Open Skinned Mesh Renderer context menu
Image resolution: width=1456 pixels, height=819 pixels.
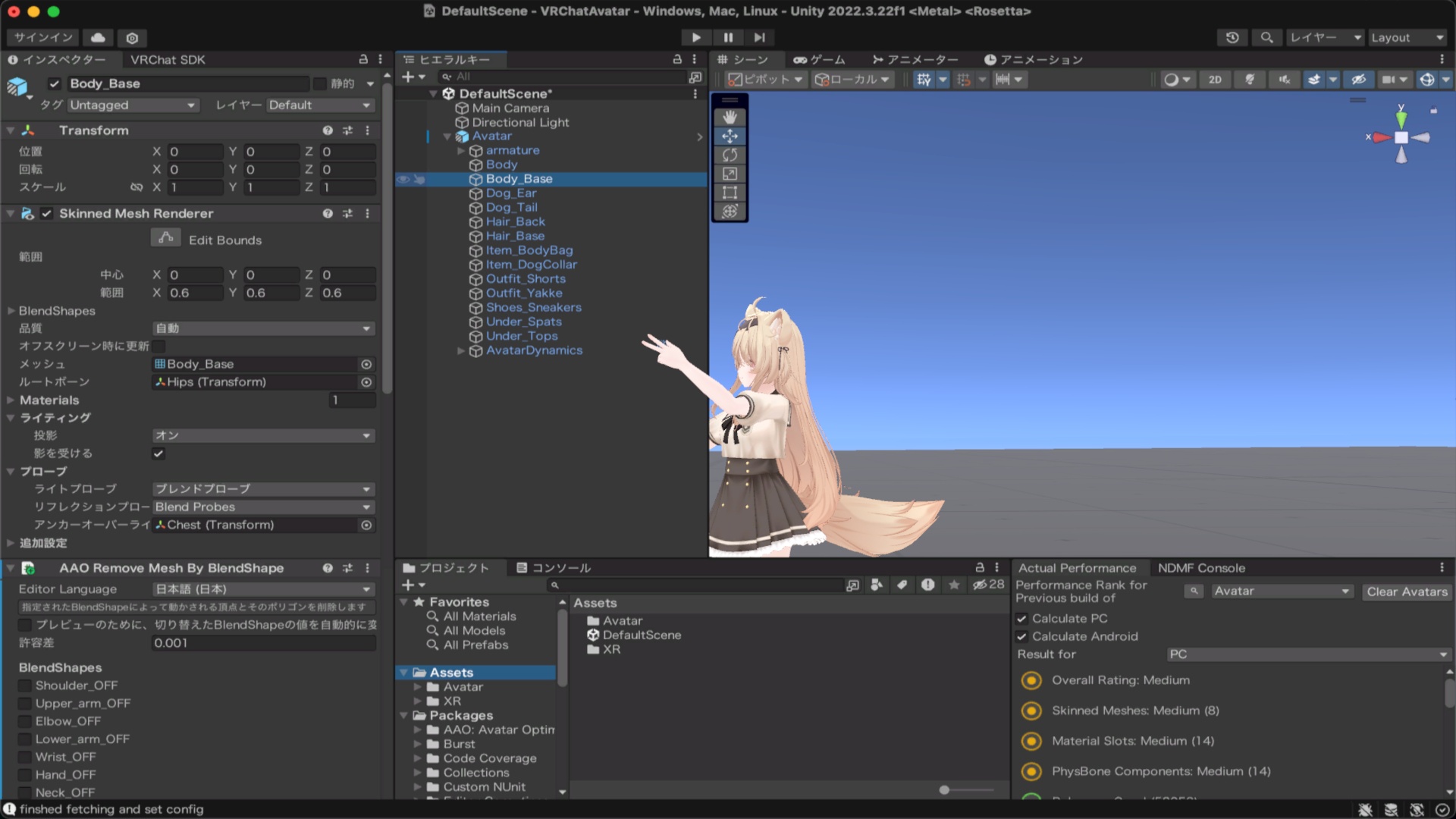(x=368, y=214)
